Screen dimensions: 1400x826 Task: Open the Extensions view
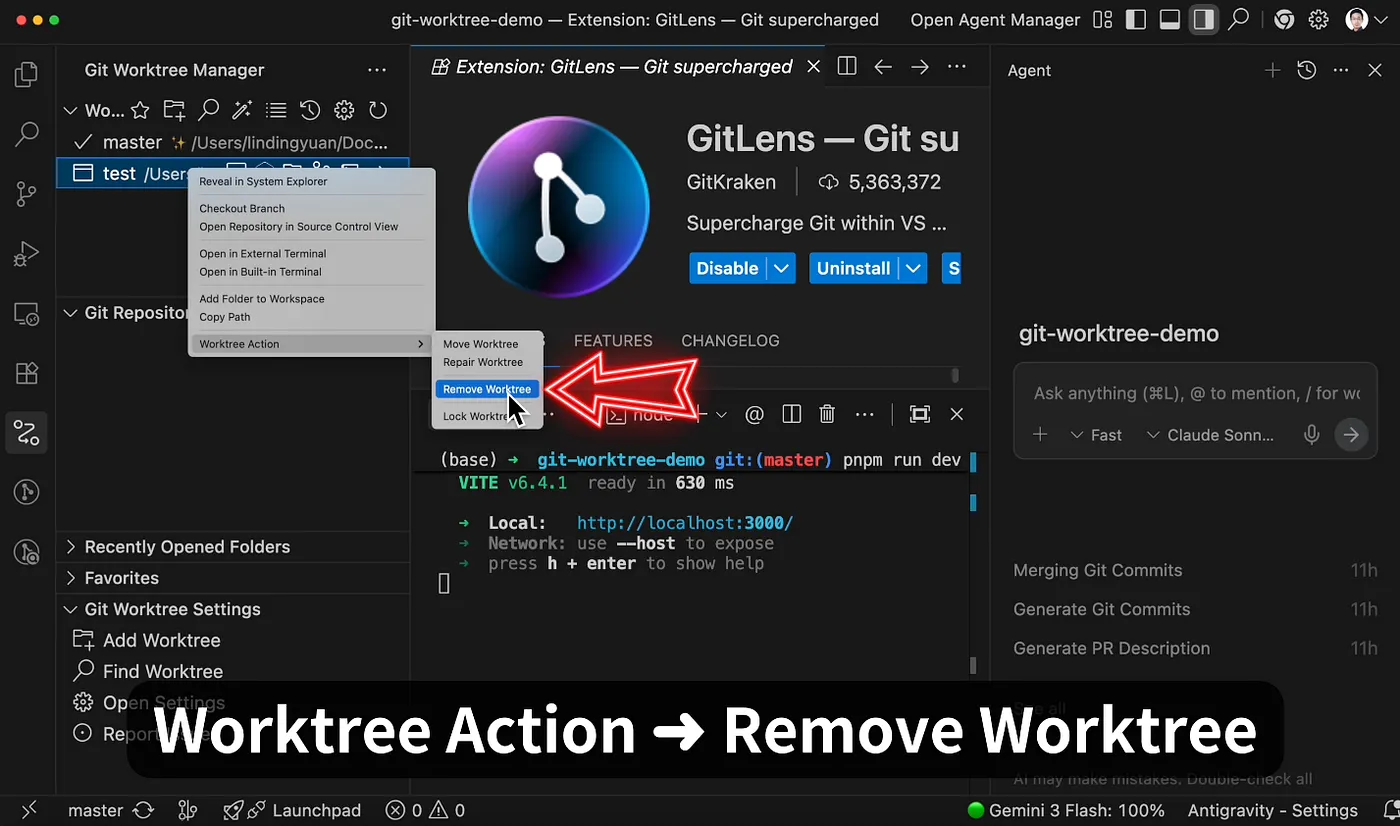pyautogui.click(x=27, y=374)
